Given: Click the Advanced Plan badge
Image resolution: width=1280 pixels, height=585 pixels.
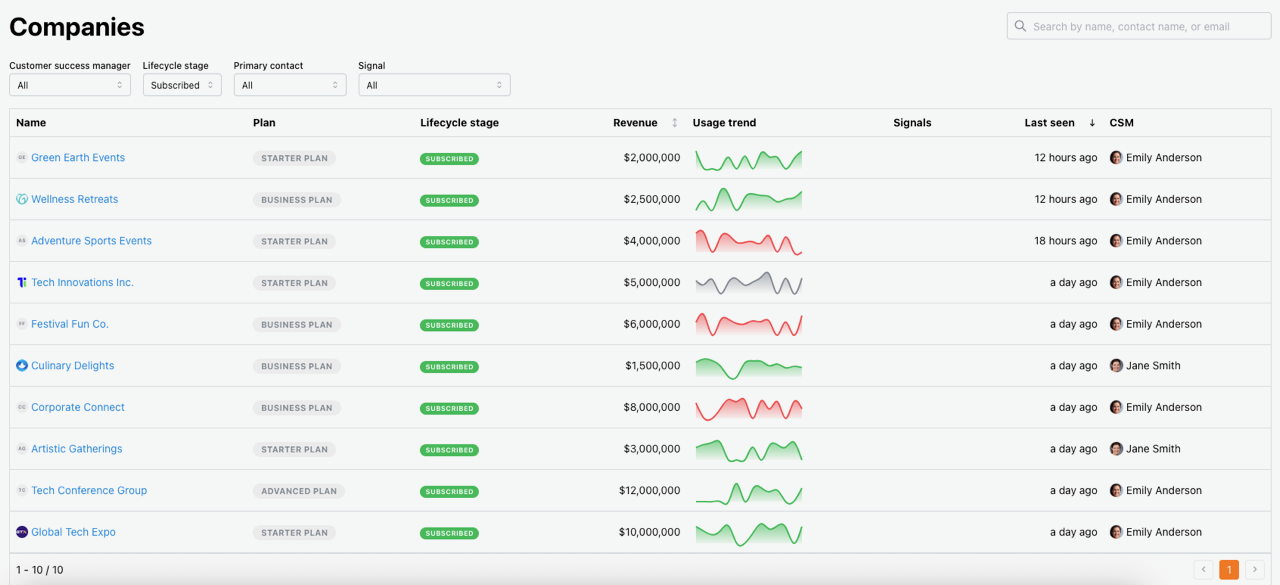Looking at the screenshot, I should [299, 491].
